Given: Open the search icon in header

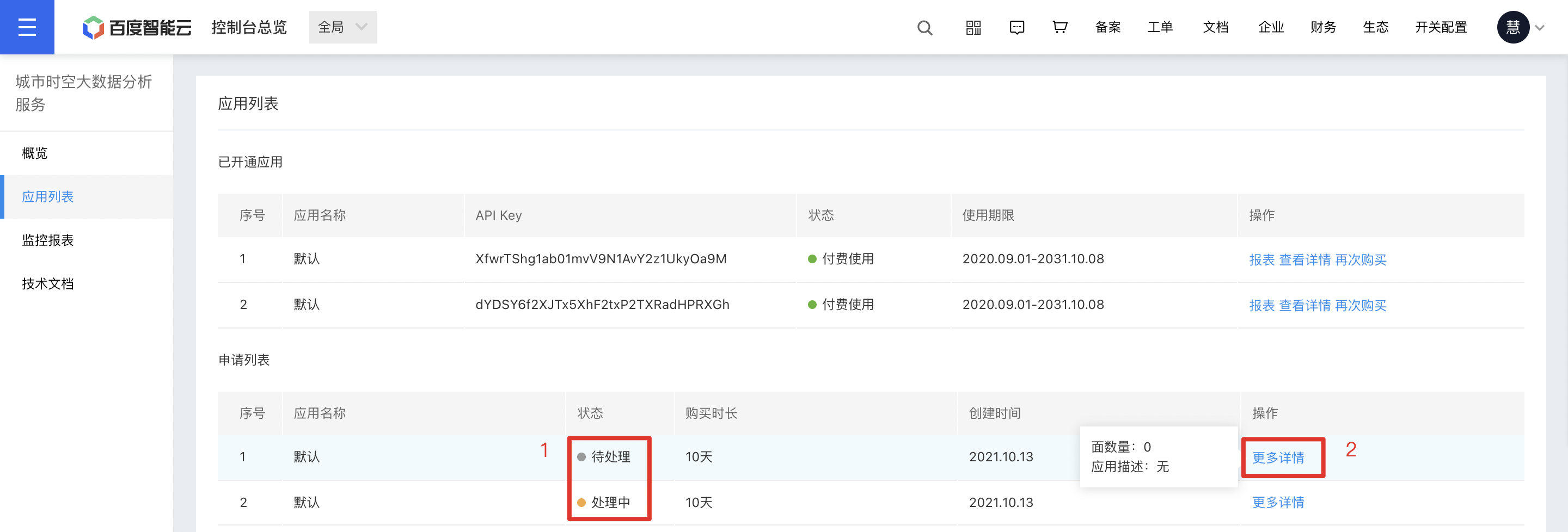Looking at the screenshot, I should pos(924,27).
